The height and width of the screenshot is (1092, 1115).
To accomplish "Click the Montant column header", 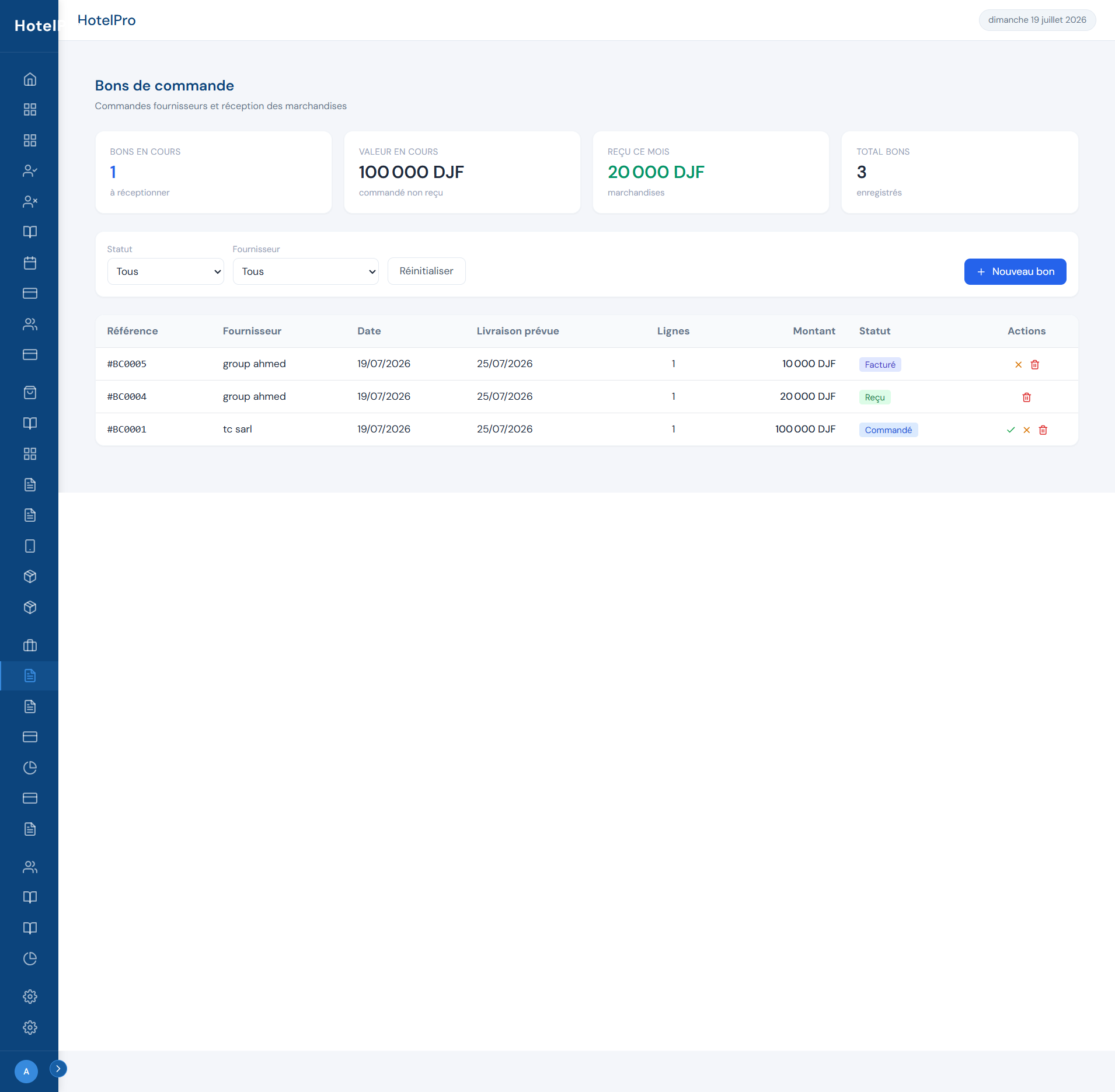I will point(814,331).
